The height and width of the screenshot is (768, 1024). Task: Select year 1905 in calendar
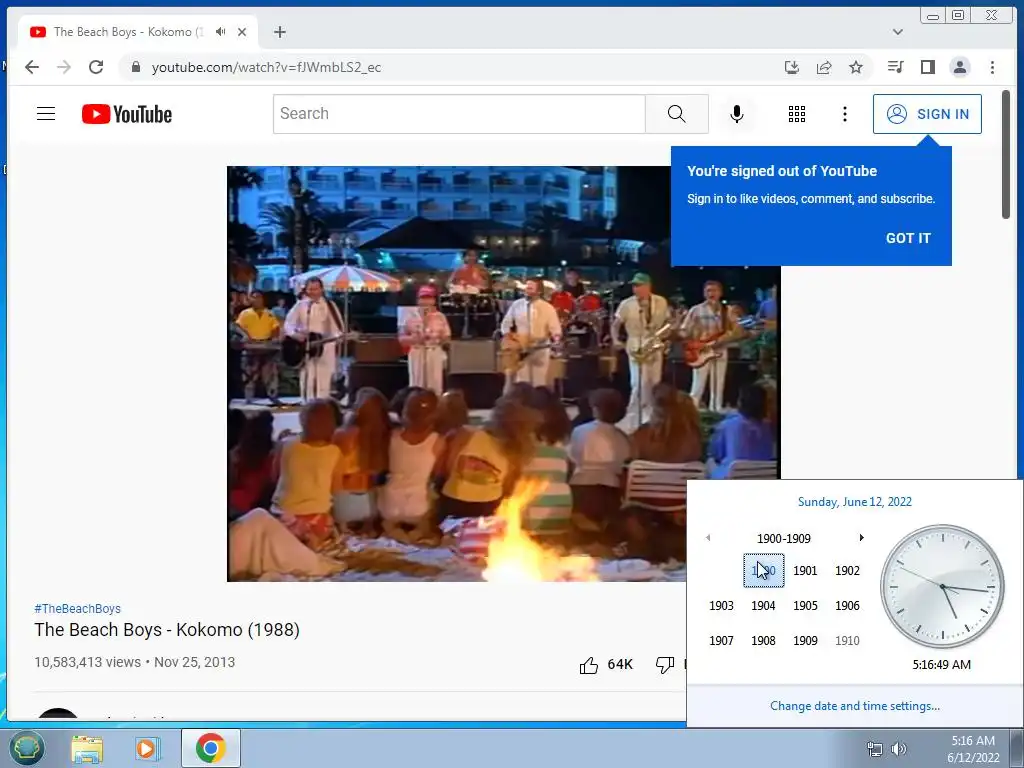click(x=805, y=605)
